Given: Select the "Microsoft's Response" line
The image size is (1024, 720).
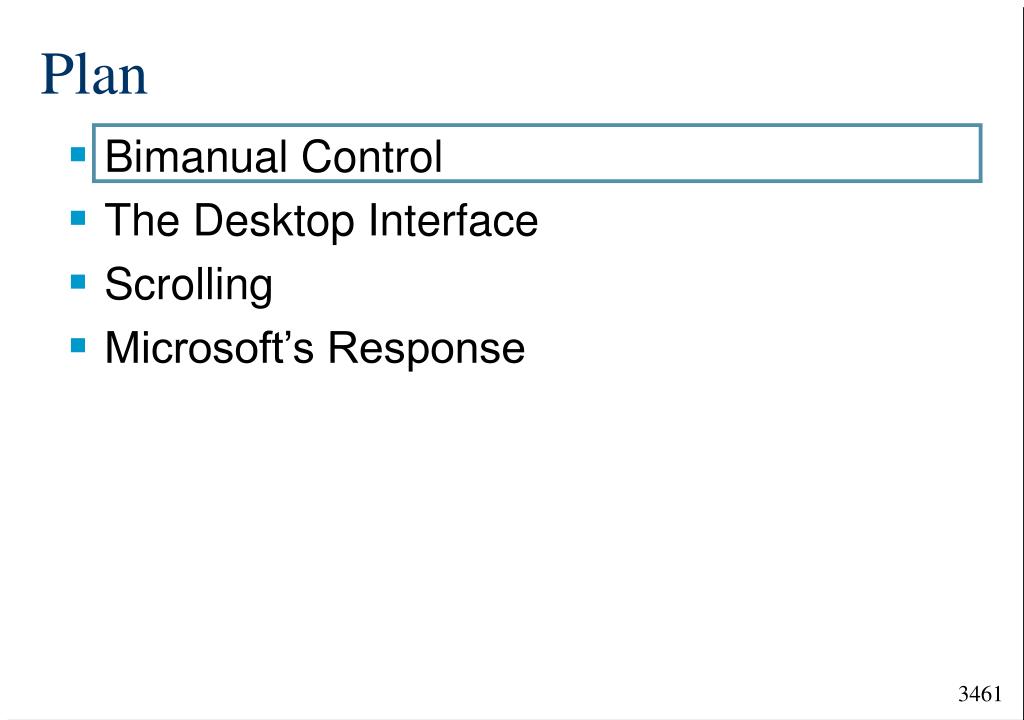Looking at the screenshot, I should [315, 348].
